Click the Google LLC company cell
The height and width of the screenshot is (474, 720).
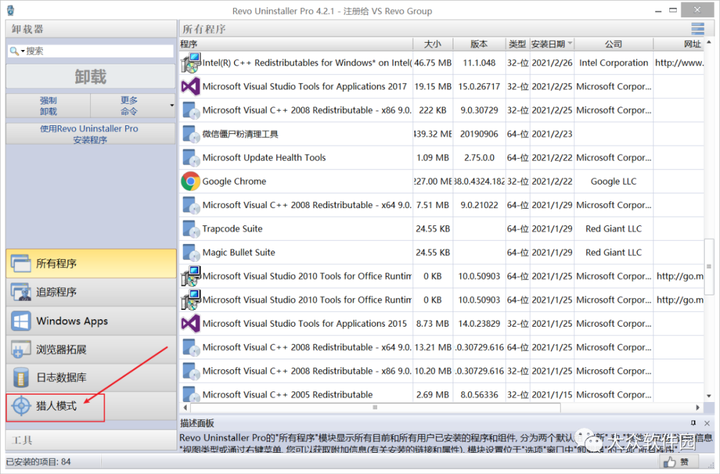point(613,181)
